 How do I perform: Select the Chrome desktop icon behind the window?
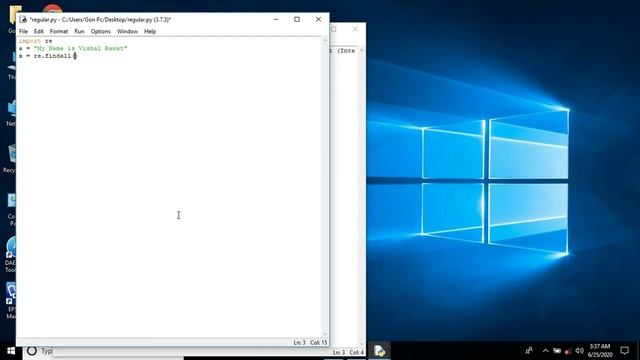[x=52, y=9]
